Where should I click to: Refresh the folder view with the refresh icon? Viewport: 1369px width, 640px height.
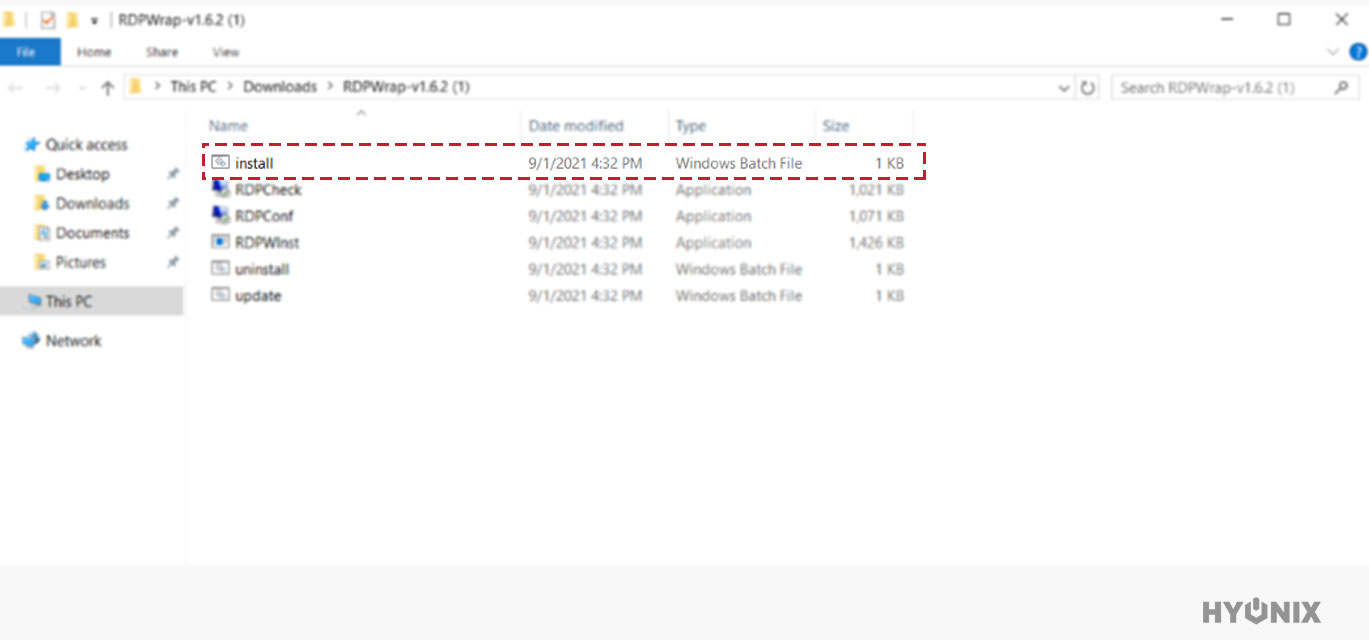click(1088, 87)
